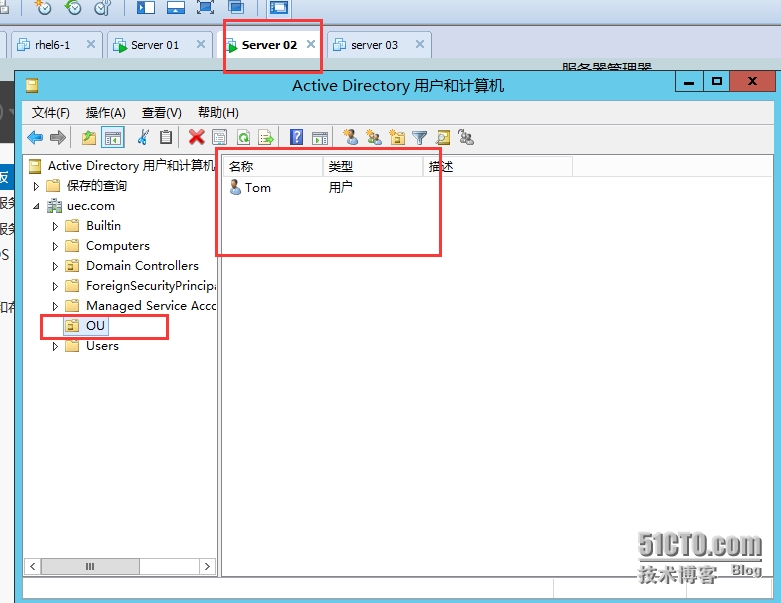781x603 pixels.
Task: Toggle VMware library sidebar view icon
Action: pos(146,7)
